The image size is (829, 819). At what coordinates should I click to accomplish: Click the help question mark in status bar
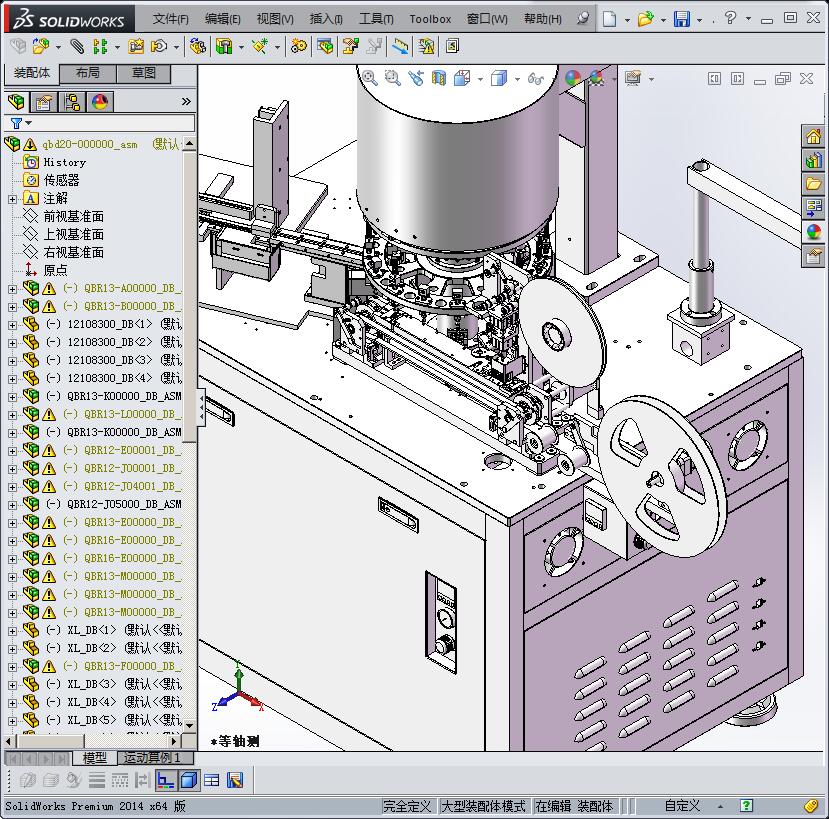coord(746,806)
